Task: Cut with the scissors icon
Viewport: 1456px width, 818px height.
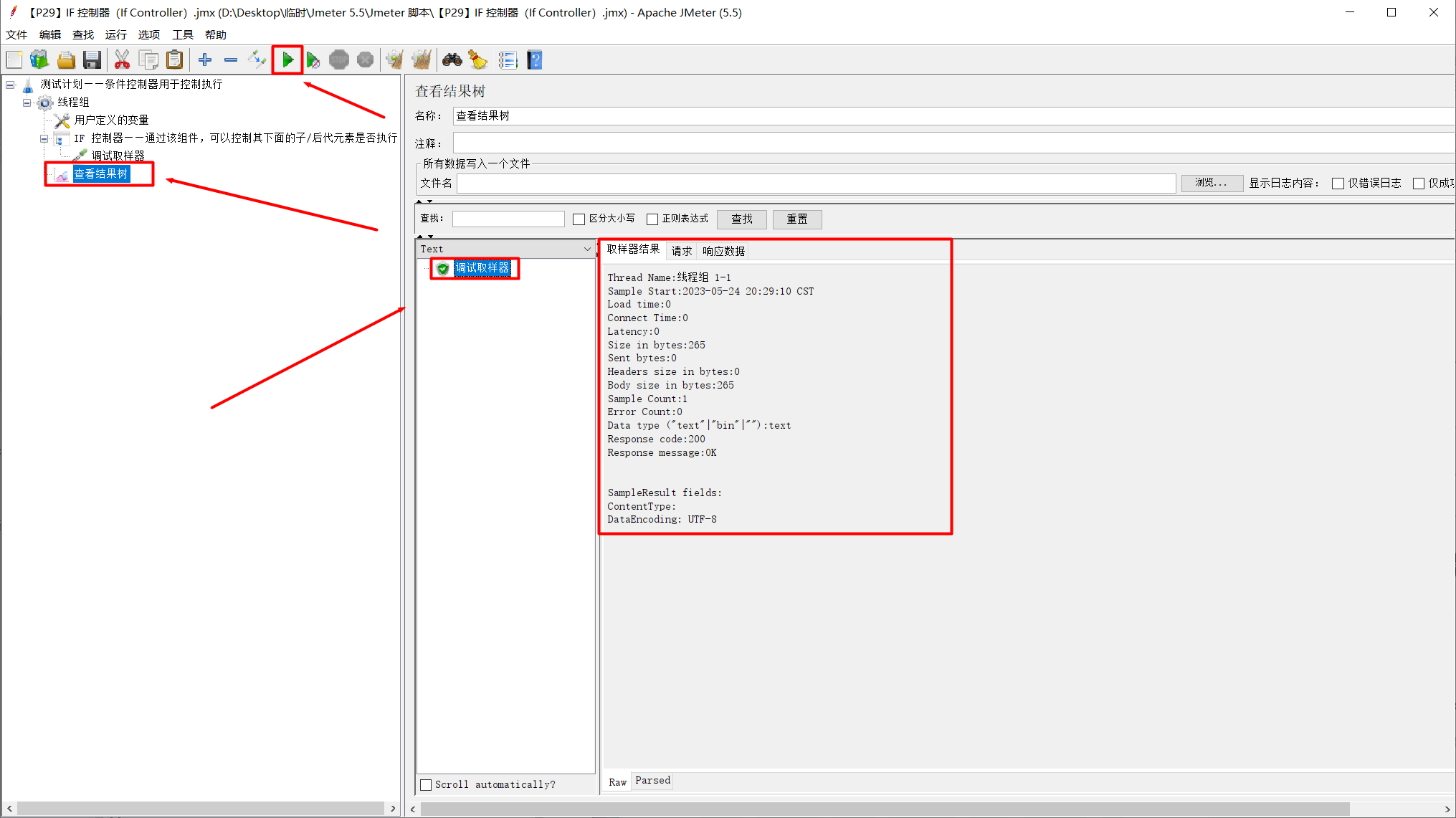Action: 122,60
